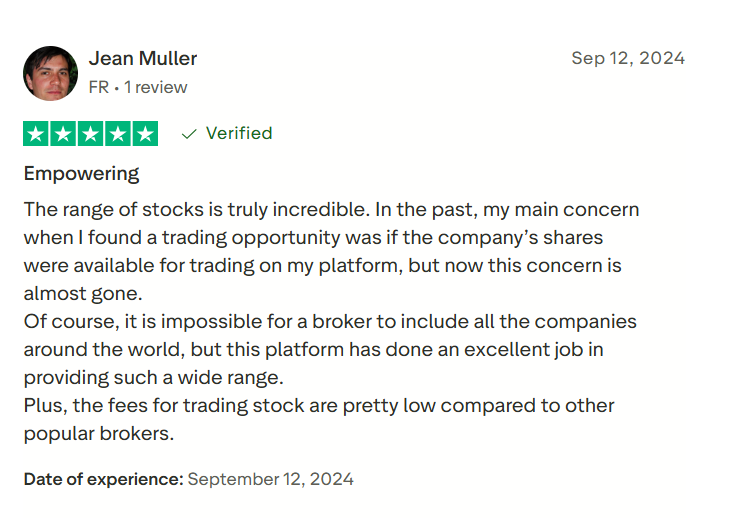Click the fifth (last) rating star
This screenshot has width=754, height=518.
[x=145, y=134]
